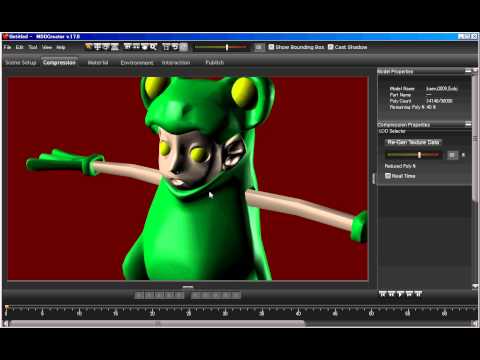
Task: Adjust the top toolbar green-red slider
Action: point(227,47)
